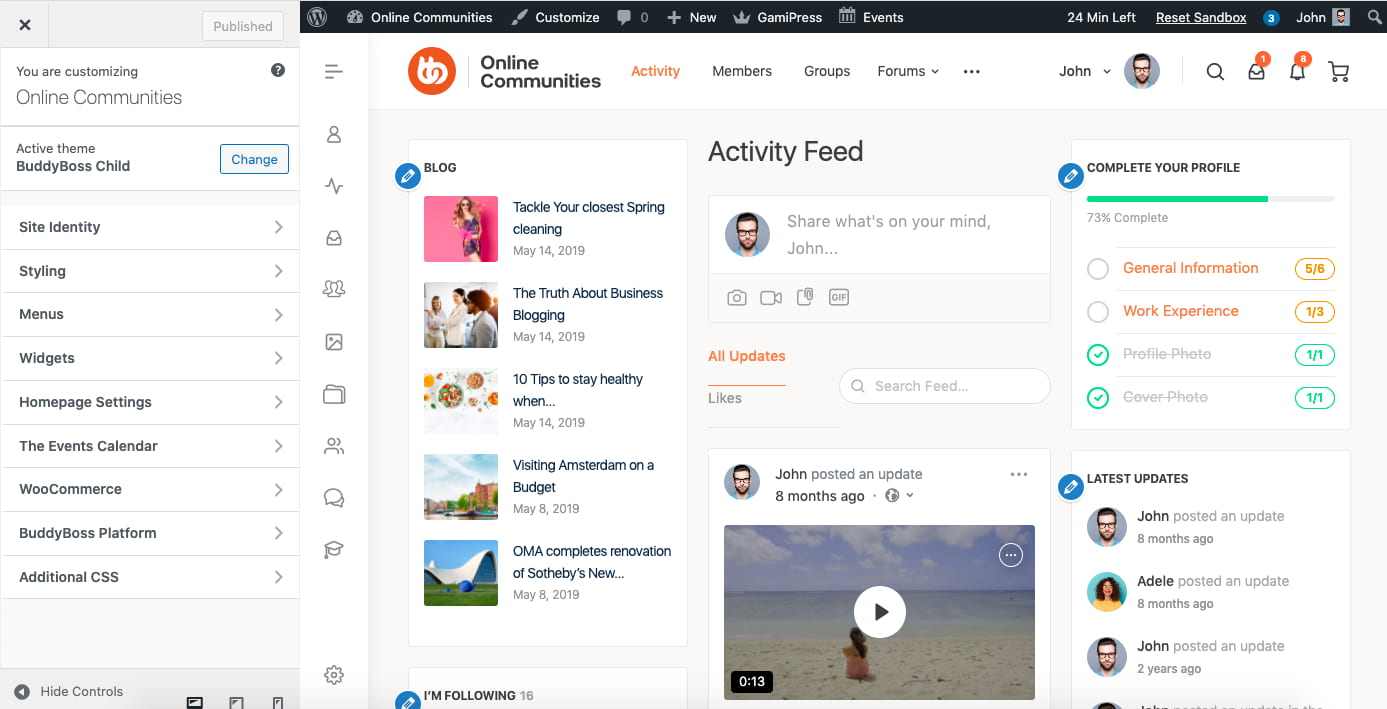Expand the Site Identity customizer section
This screenshot has height=709, width=1387.
coord(149,227)
